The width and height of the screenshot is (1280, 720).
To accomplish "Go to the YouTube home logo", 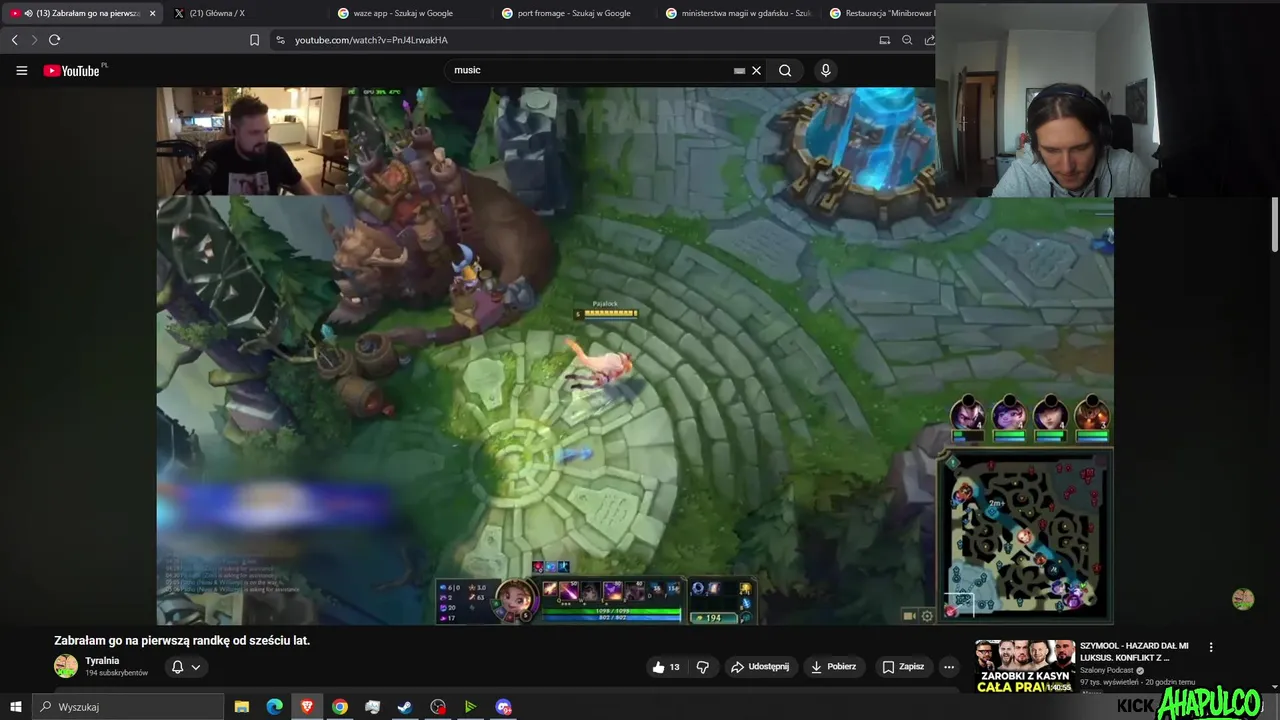I will pos(72,71).
